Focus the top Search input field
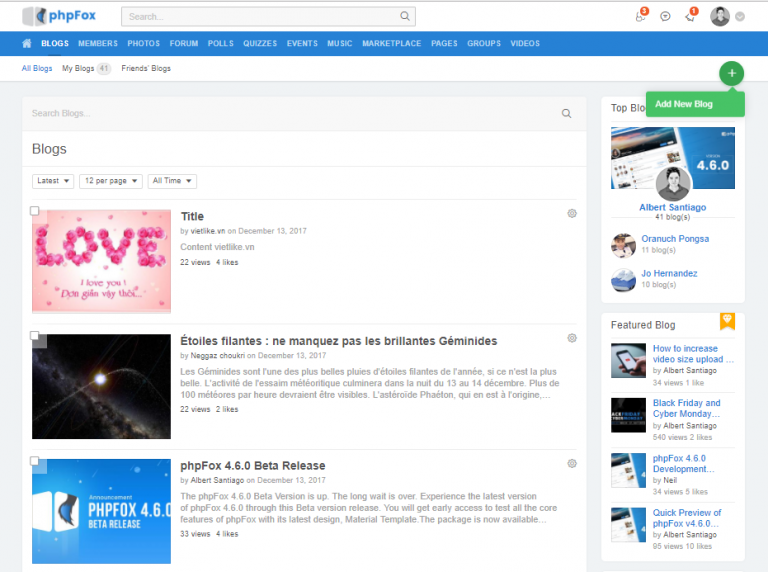This screenshot has width=768, height=572. pos(268,16)
